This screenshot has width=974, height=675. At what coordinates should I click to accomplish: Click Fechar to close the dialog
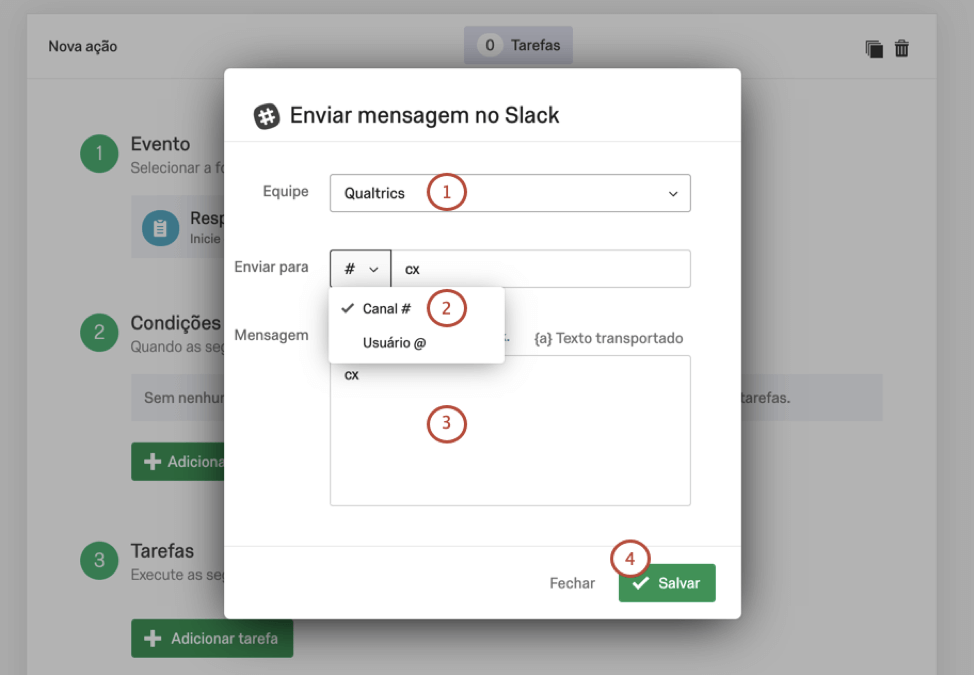point(572,583)
